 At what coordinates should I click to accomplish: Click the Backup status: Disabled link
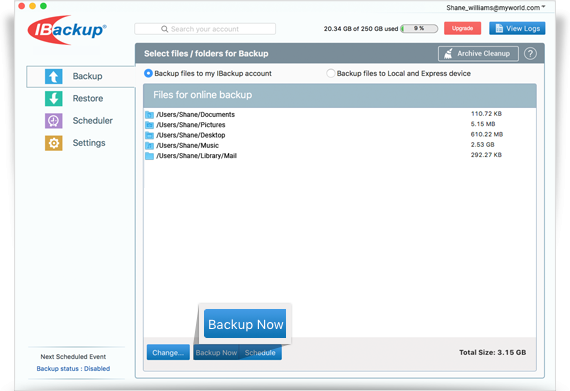click(x=73, y=368)
